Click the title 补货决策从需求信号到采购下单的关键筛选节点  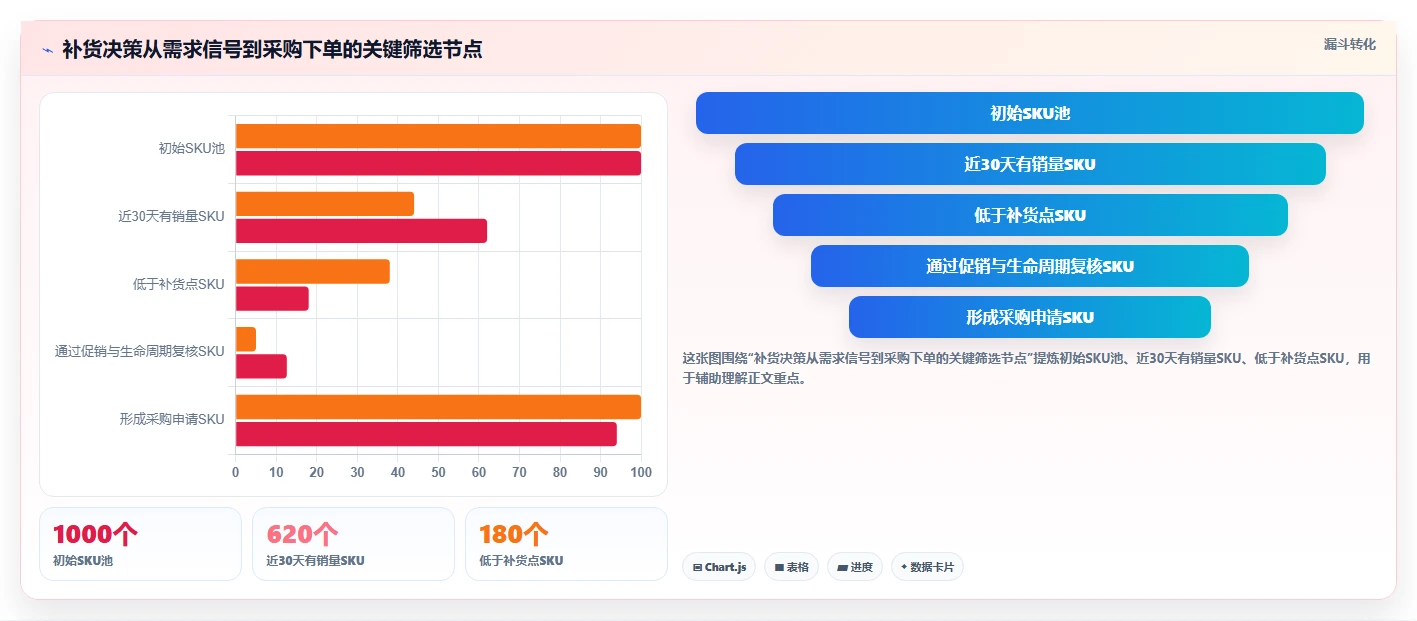pyautogui.click(x=272, y=50)
